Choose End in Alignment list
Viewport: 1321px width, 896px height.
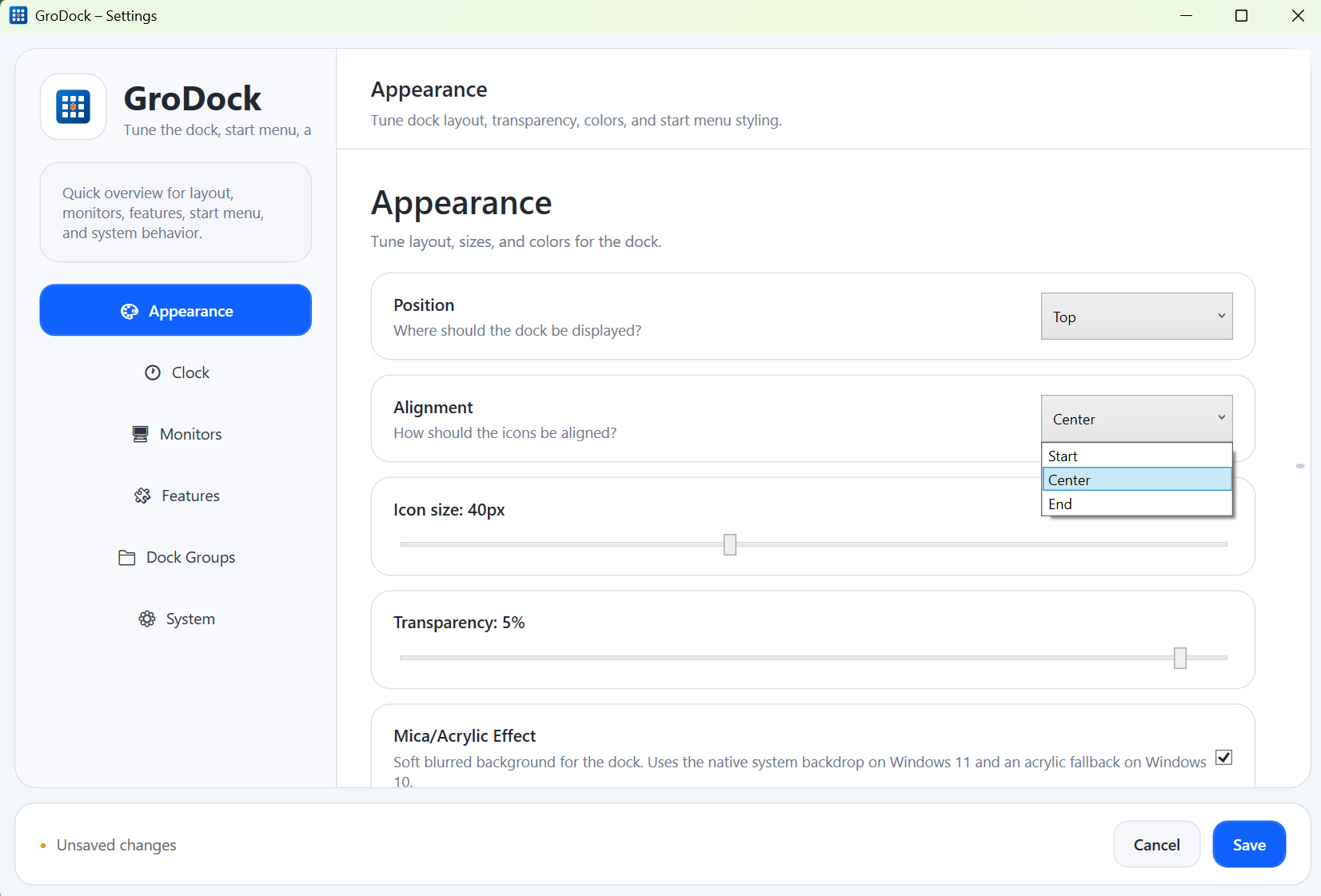1136,504
